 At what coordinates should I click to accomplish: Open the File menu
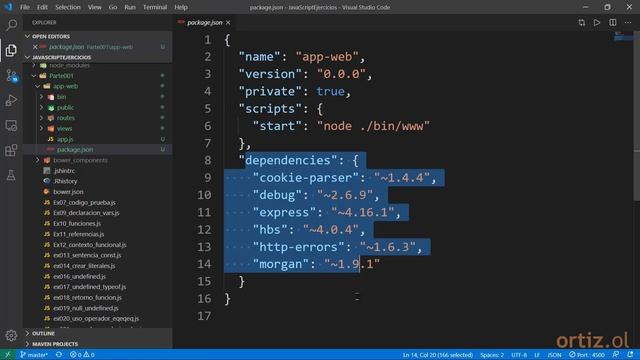point(25,7)
